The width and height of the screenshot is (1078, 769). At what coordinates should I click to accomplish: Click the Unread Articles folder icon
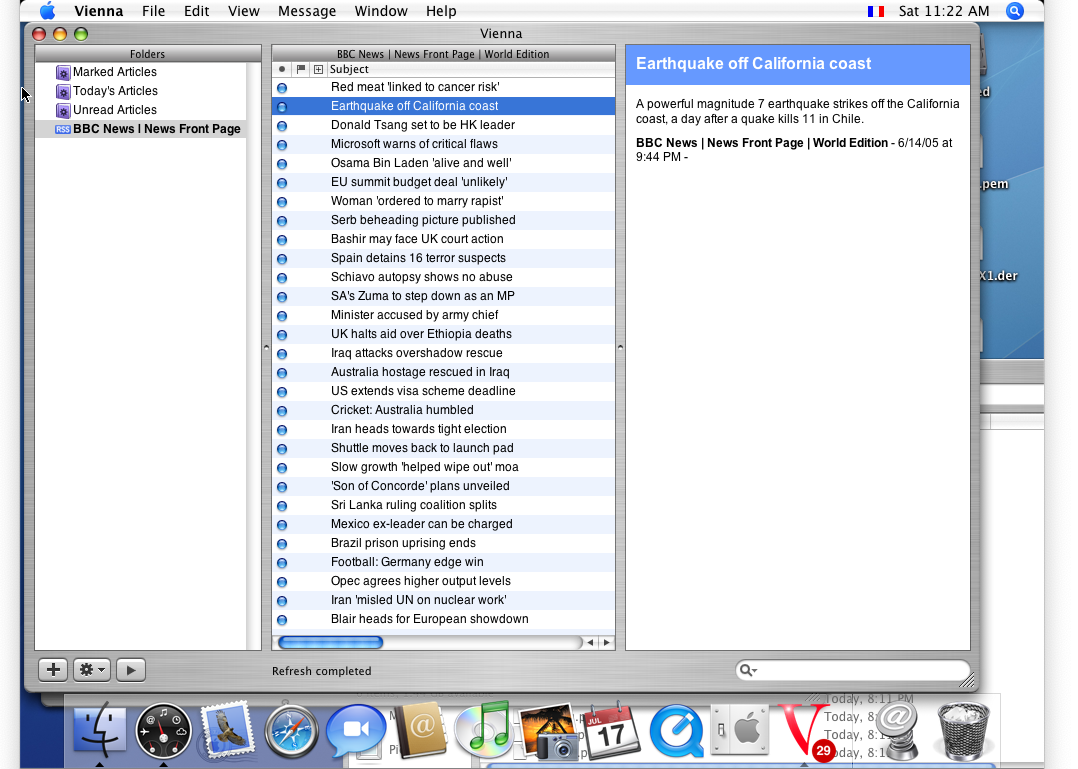(63, 110)
